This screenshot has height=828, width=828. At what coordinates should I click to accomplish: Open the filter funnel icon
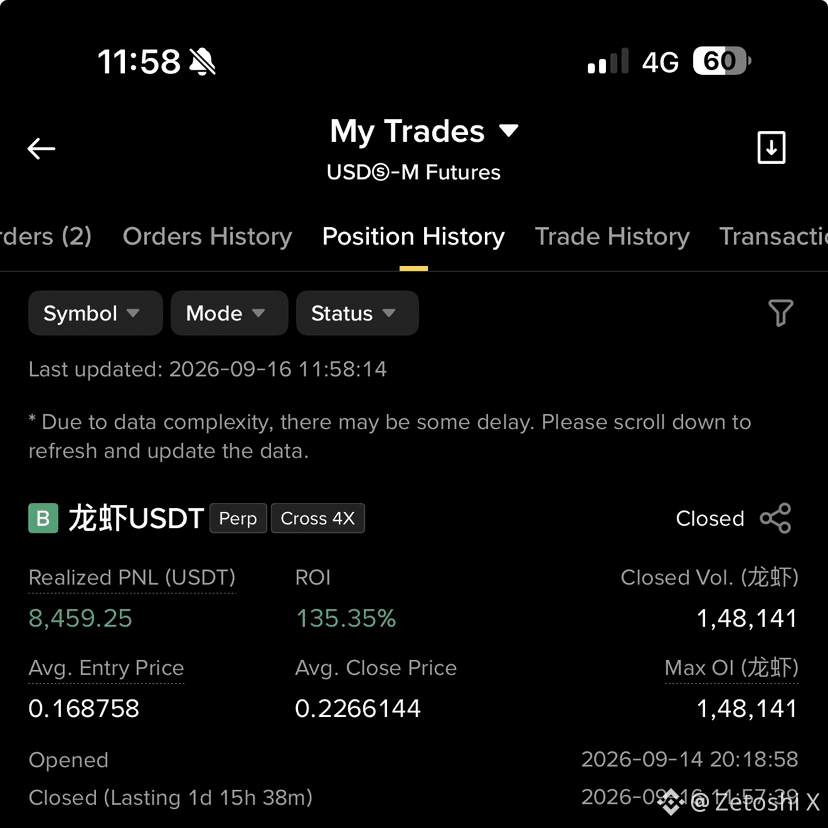pos(780,313)
